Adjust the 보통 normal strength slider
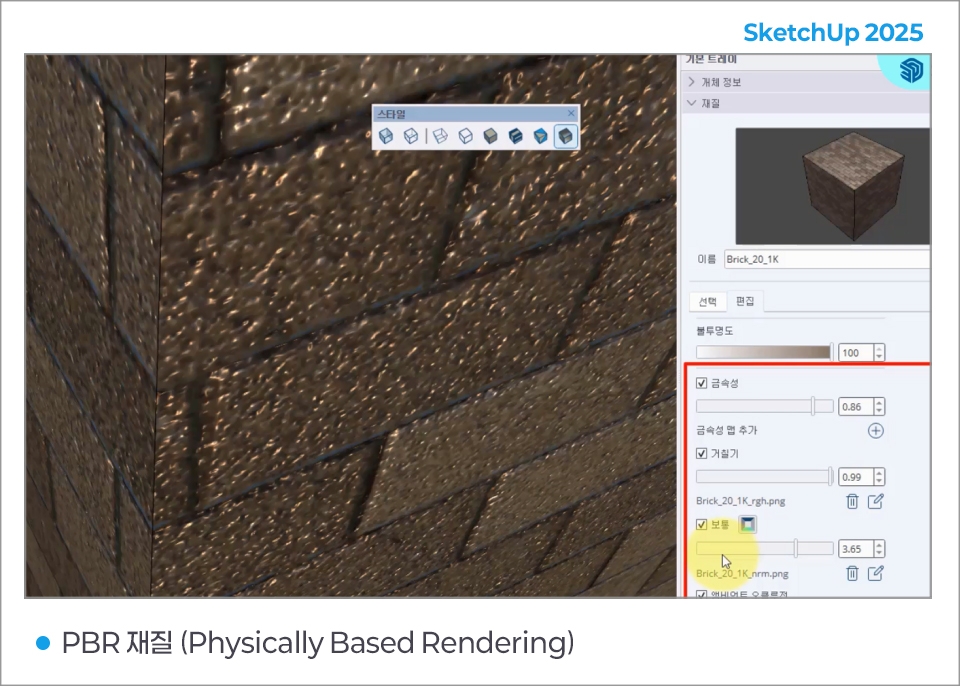The image size is (960, 686). coord(765,548)
